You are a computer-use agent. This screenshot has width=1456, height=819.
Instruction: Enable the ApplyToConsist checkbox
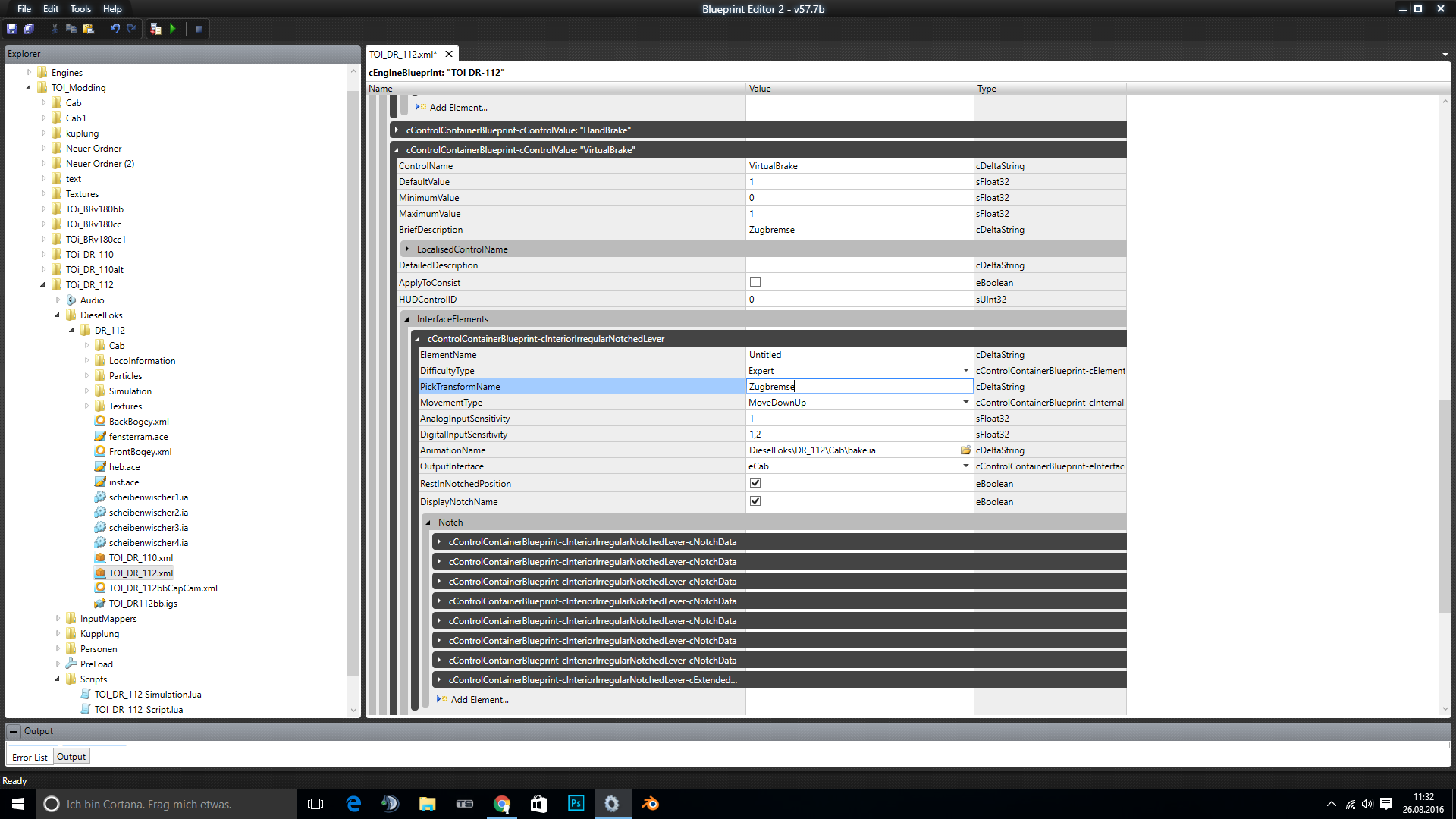pos(755,282)
